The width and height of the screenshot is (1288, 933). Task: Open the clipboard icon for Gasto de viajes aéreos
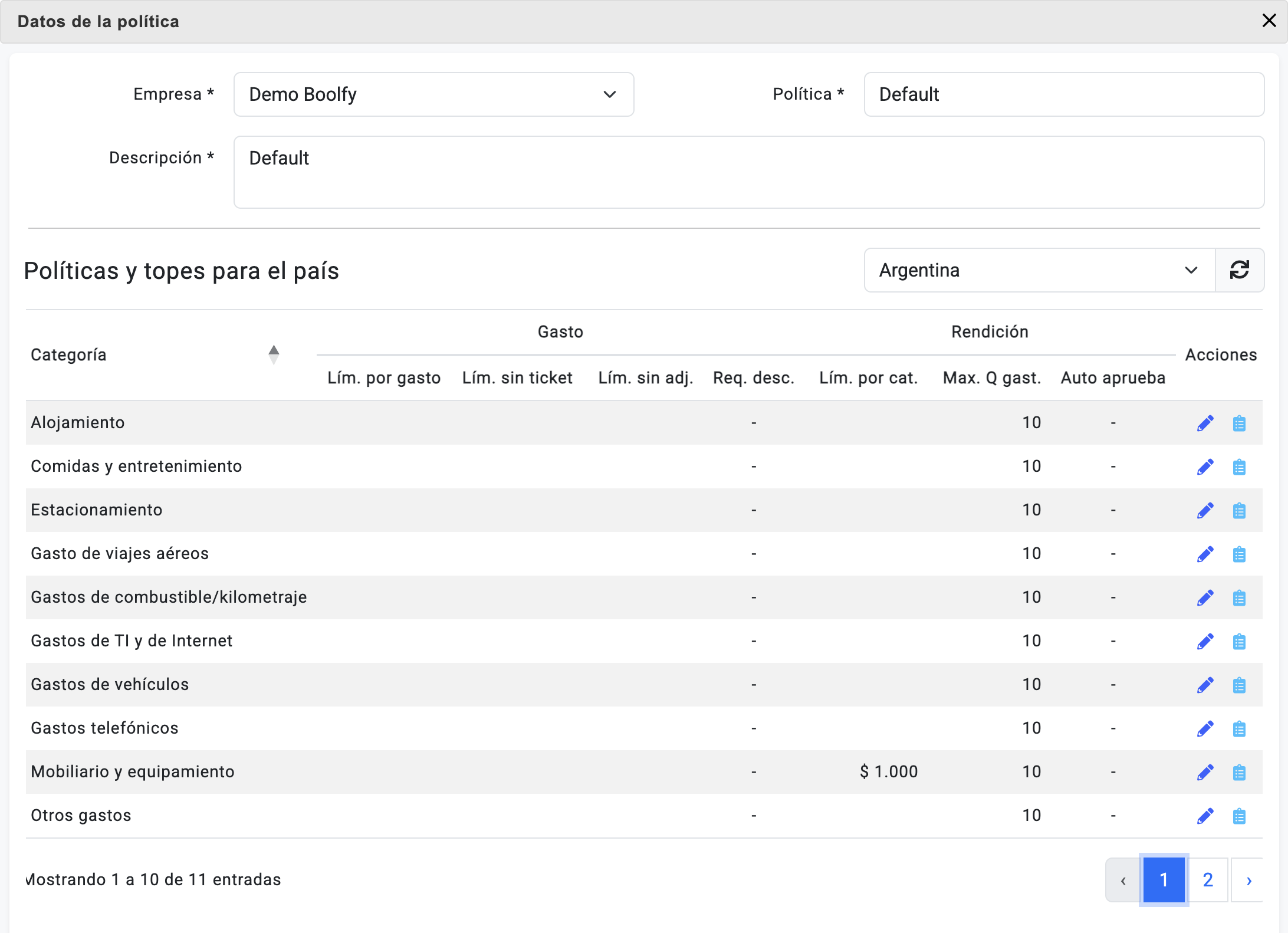click(x=1239, y=554)
